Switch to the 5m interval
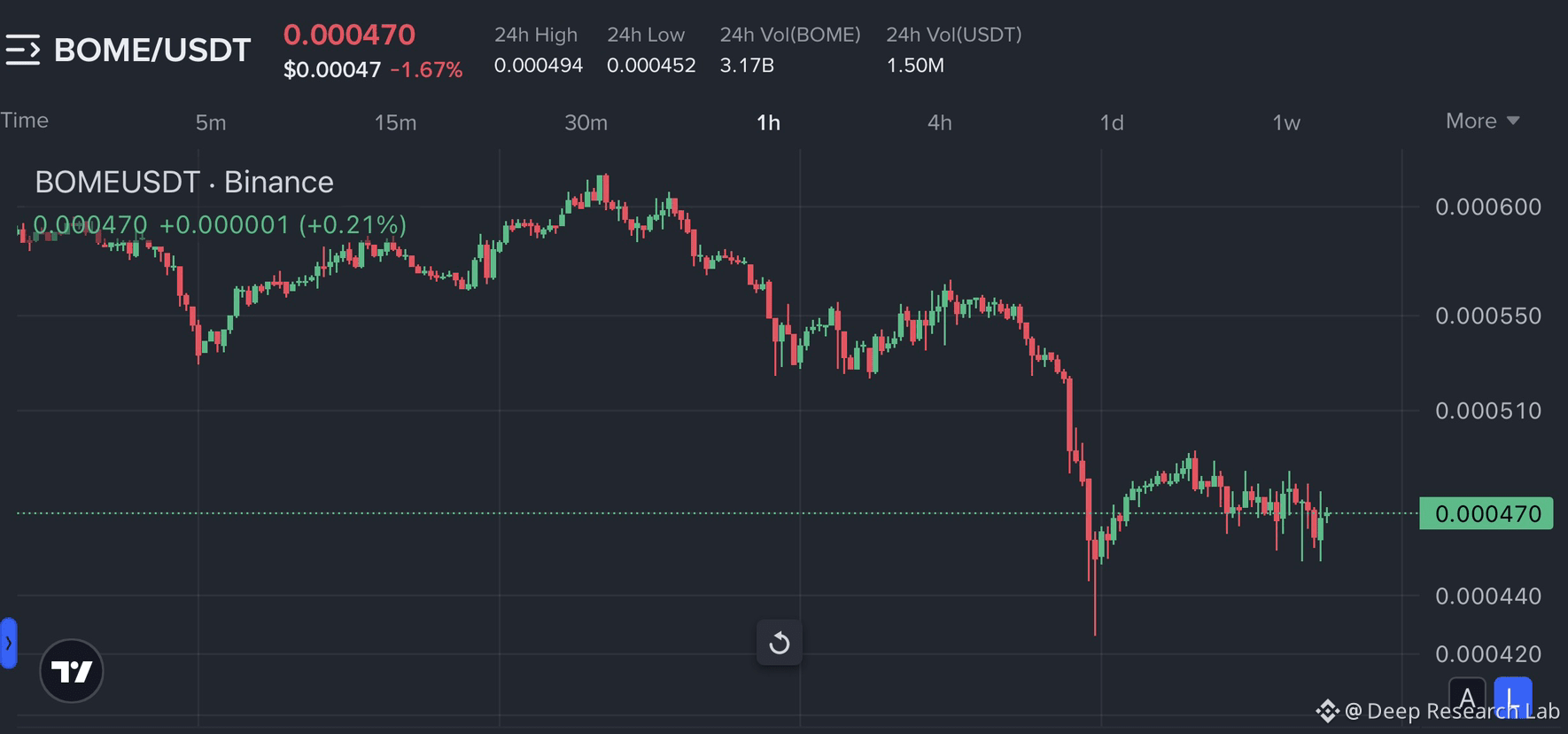Viewport: 1568px width, 734px height. click(211, 122)
